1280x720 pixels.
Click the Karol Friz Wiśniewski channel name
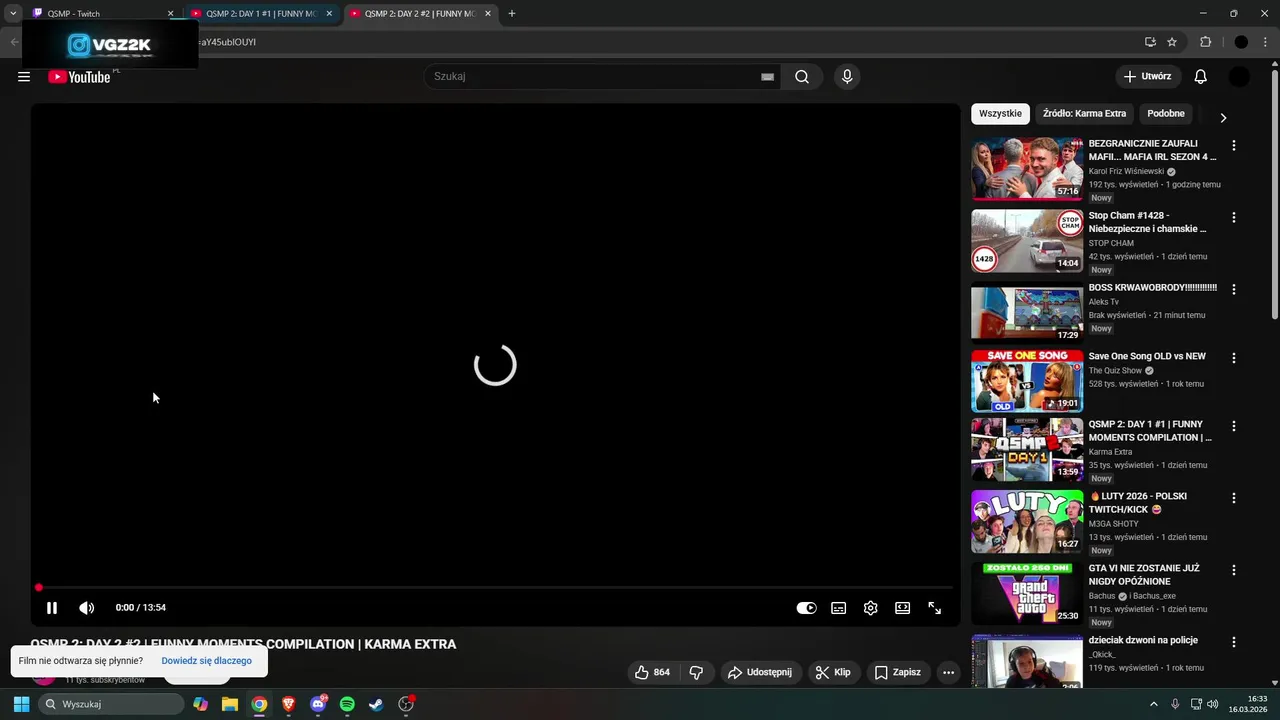[x=1126, y=171]
